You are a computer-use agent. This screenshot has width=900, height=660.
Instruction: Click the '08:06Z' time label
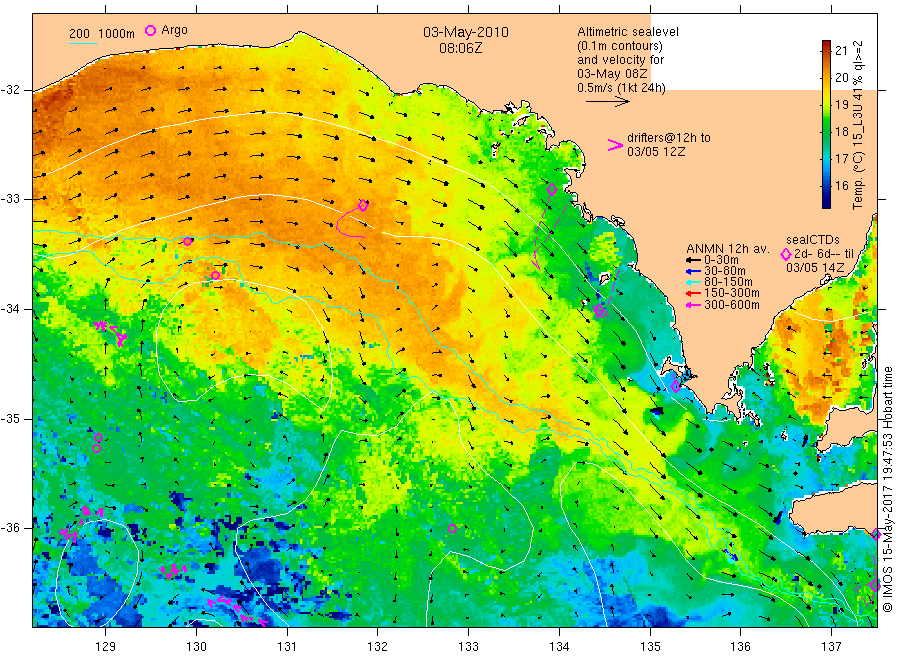461,48
